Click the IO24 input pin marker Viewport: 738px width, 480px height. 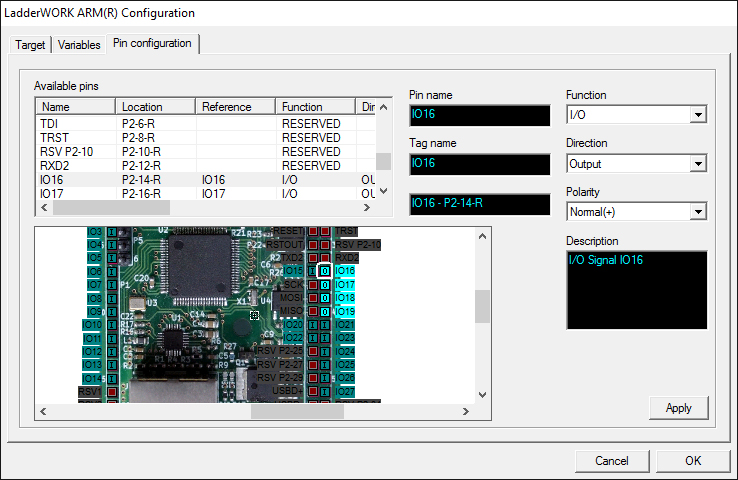[x=325, y=352]
